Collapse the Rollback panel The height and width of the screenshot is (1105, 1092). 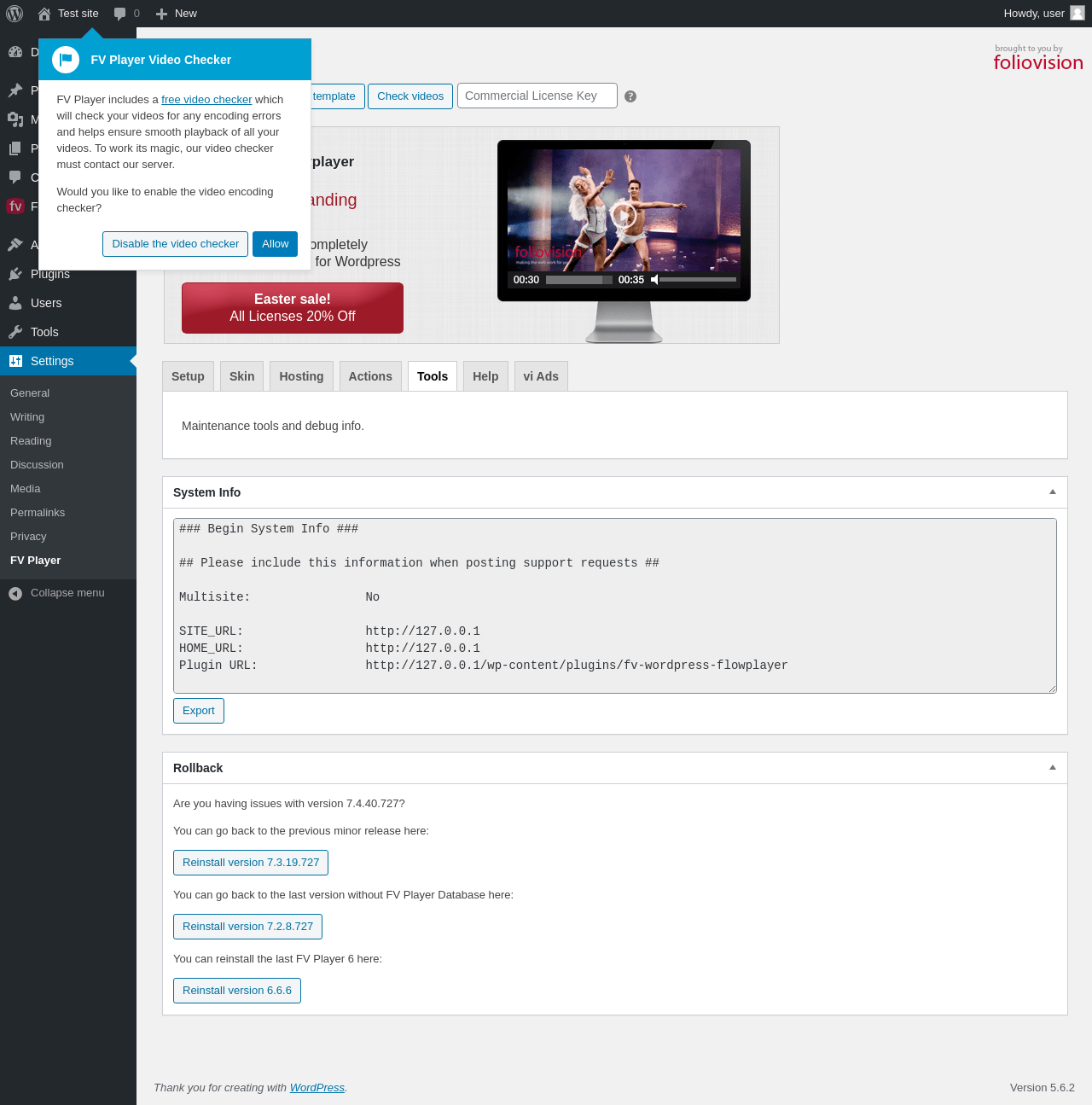[1053, 768]
